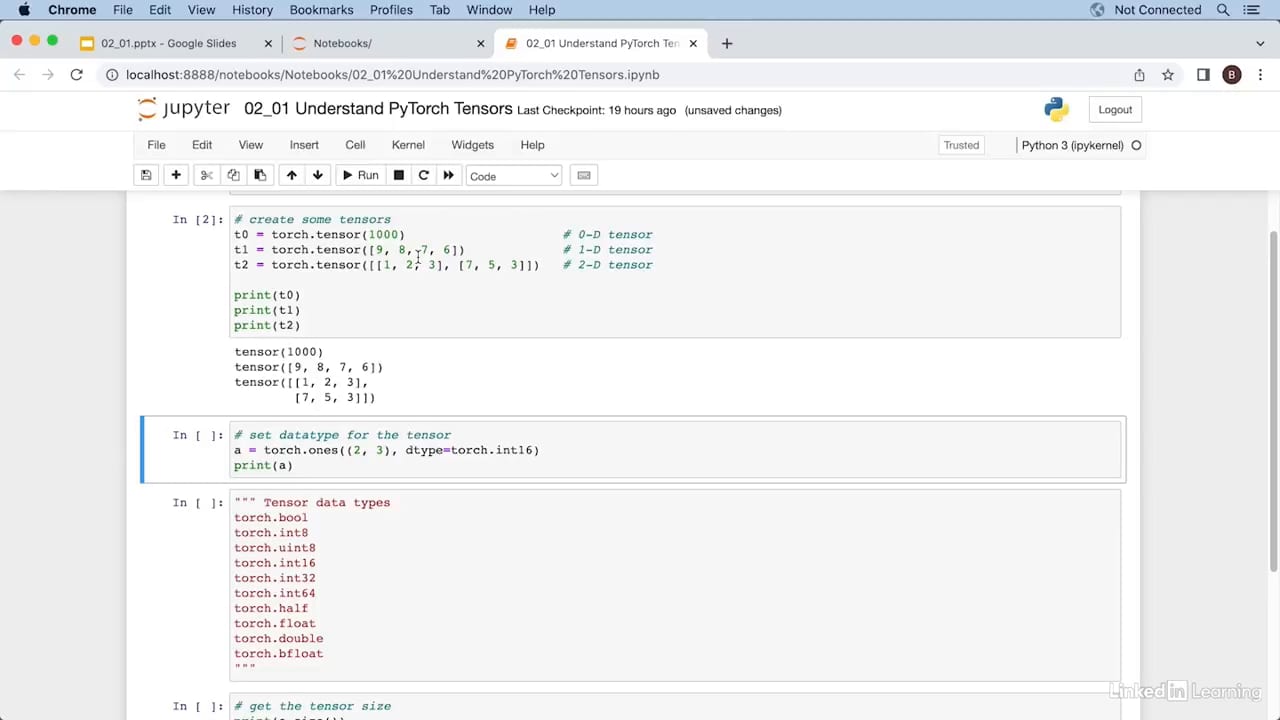Click the Trusted notebook indicator
This screenshot has width=1280, height=720.
[x=961, y=145]
